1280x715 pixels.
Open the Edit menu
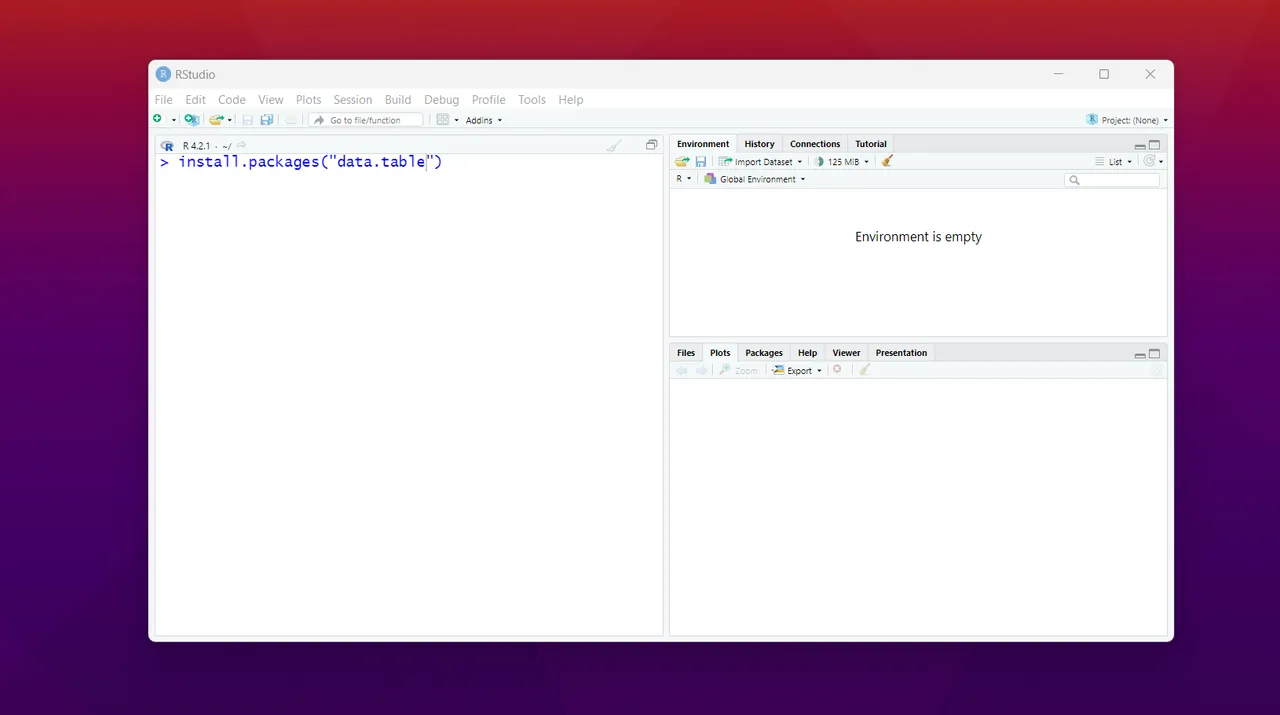coord(195,100)
